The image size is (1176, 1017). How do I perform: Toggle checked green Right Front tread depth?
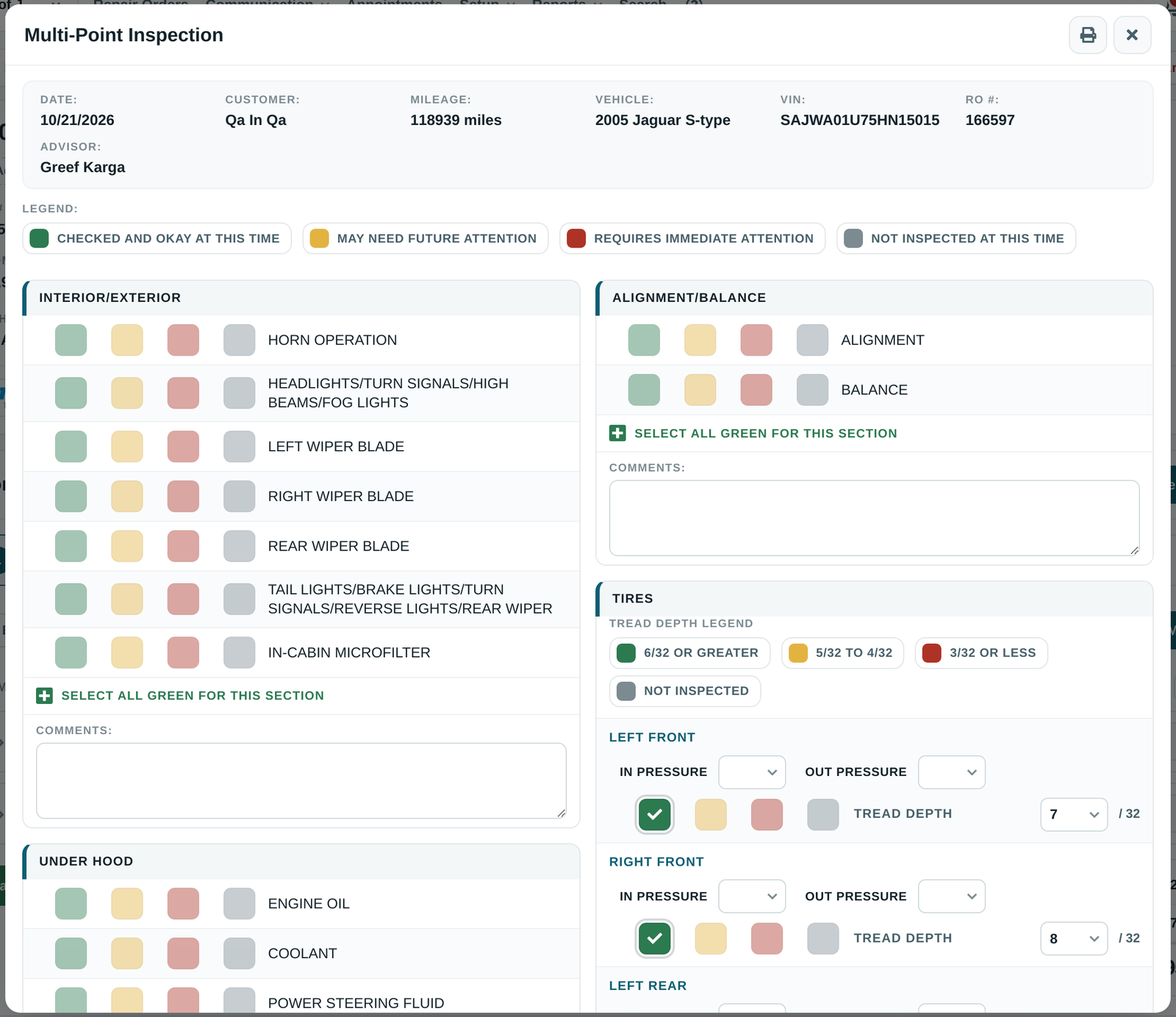pos(654,938)
